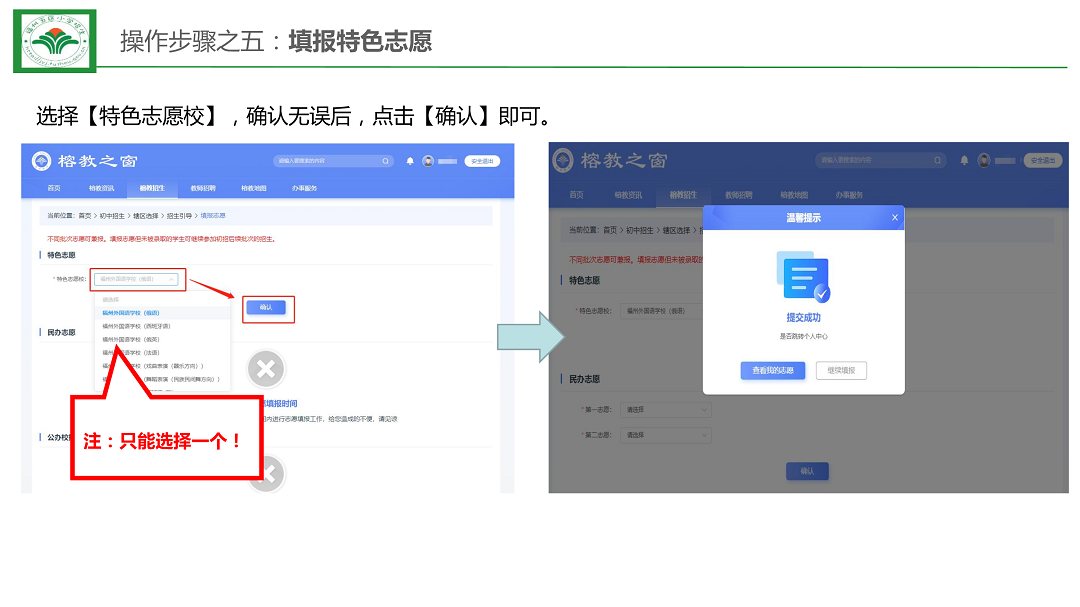Close the 温馨提示 dialog with the X
The image size is (1080, 607).
tap(895, 218)
